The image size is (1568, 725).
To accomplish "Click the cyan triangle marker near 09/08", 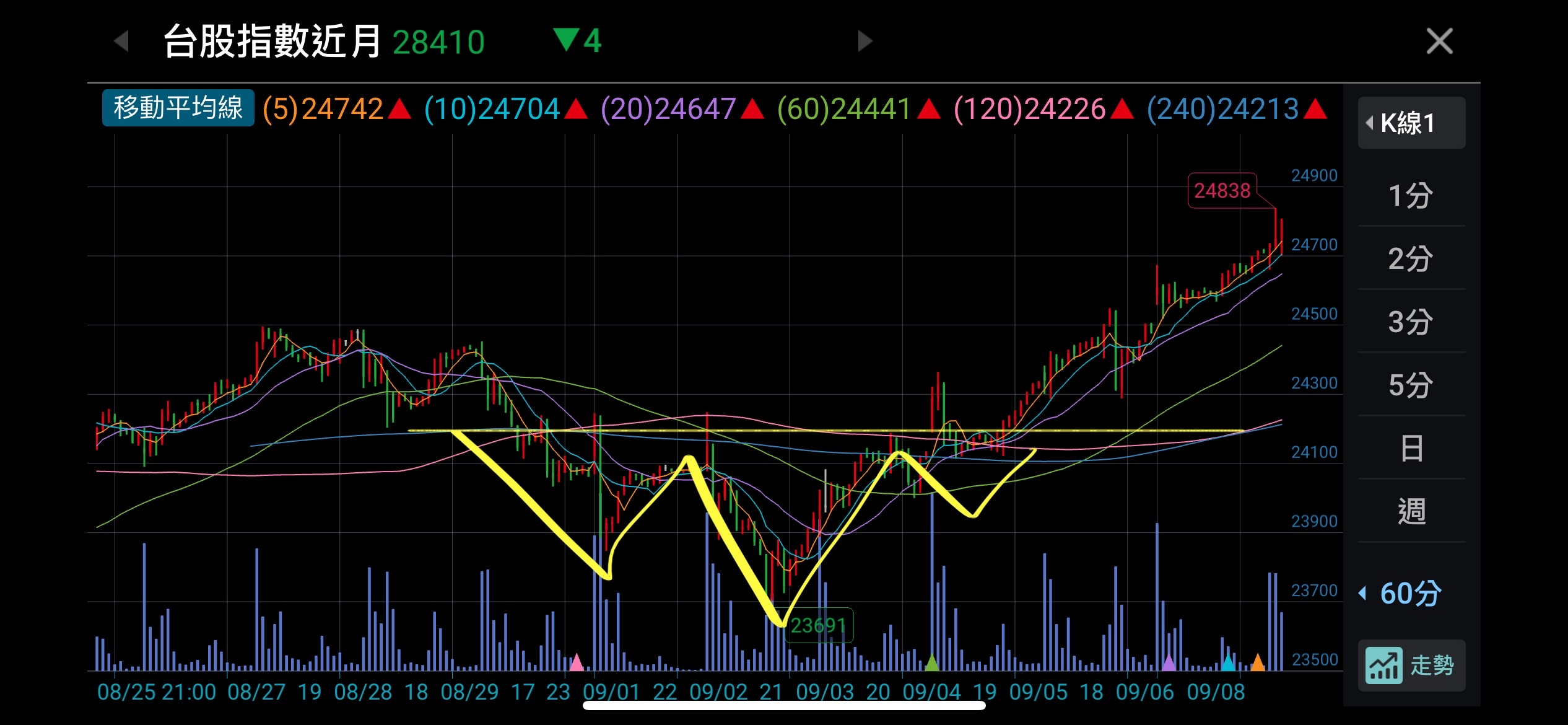I will click(x=1228, y=662).
